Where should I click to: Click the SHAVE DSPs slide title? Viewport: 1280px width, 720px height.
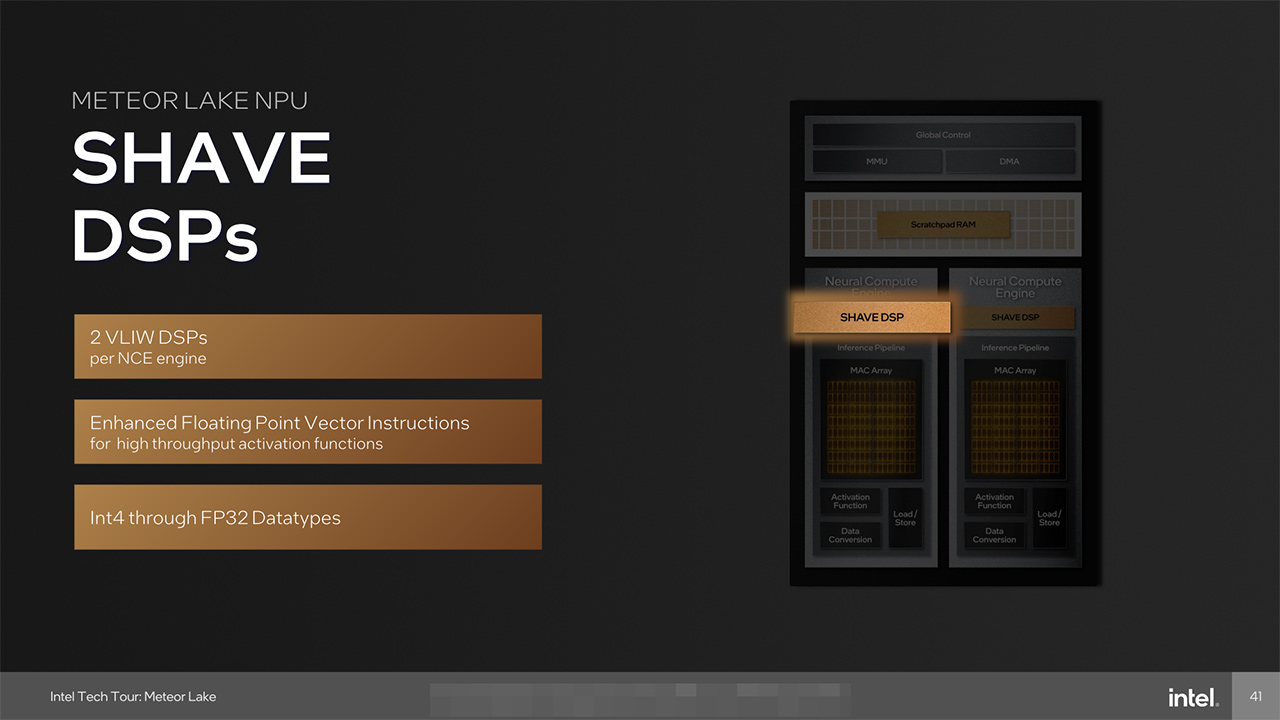pos(201,197)
